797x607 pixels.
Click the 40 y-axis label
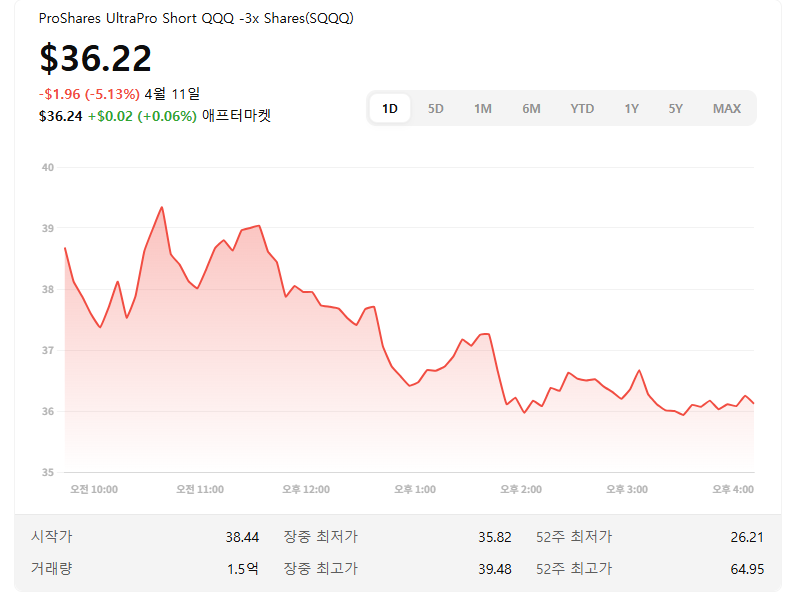[48, 167]
